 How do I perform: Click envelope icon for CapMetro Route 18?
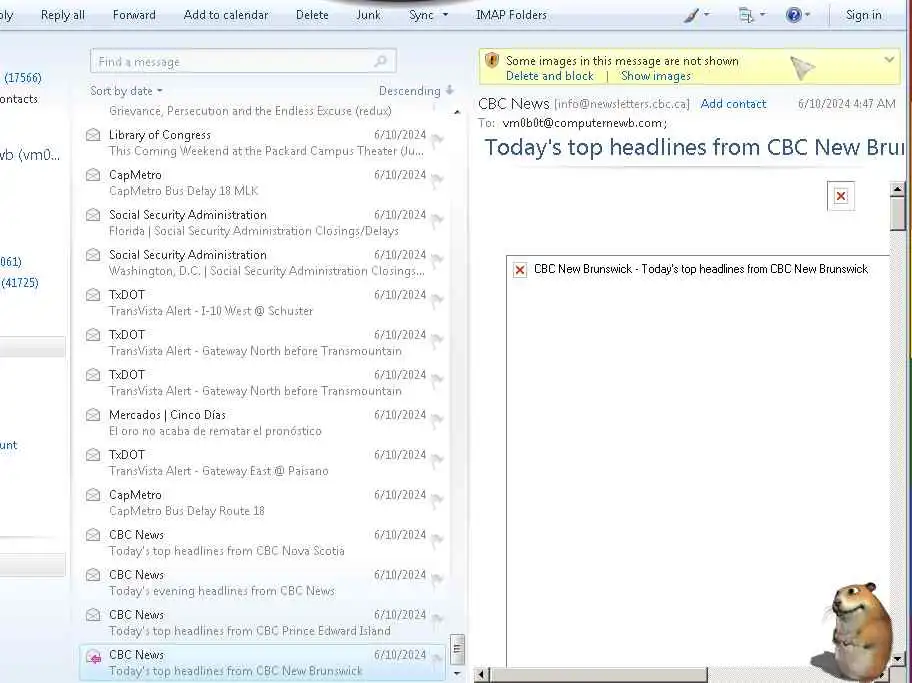click(x=93, y=495)
